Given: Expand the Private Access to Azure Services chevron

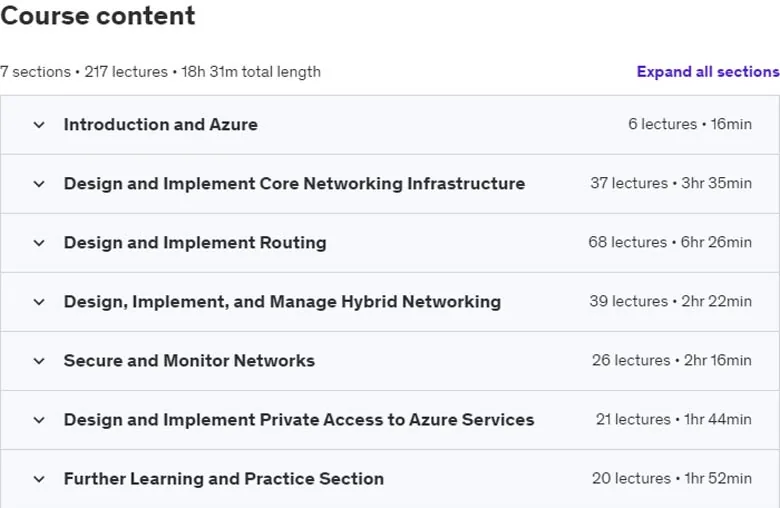Looking at the screenshot, I should coord(39,420).
